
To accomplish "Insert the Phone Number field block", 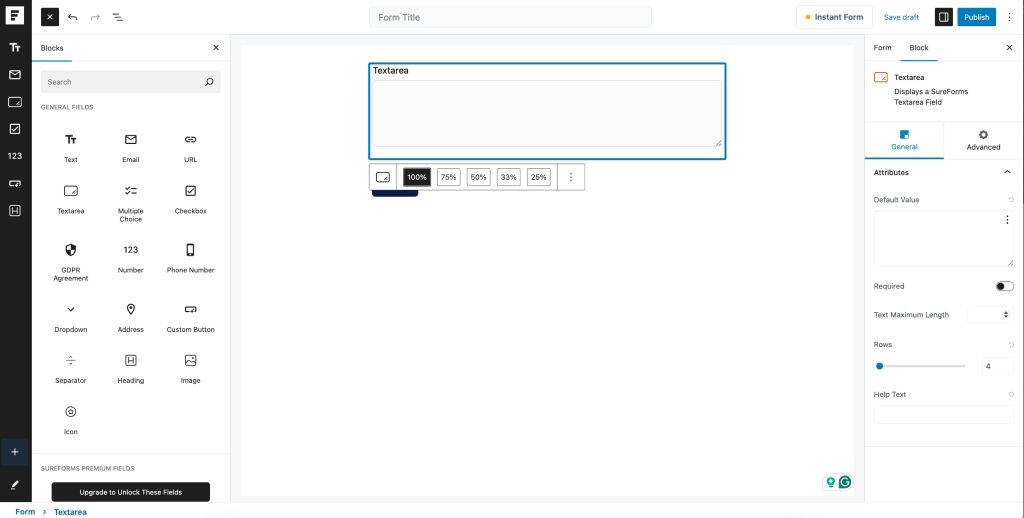I will [190, 256].
